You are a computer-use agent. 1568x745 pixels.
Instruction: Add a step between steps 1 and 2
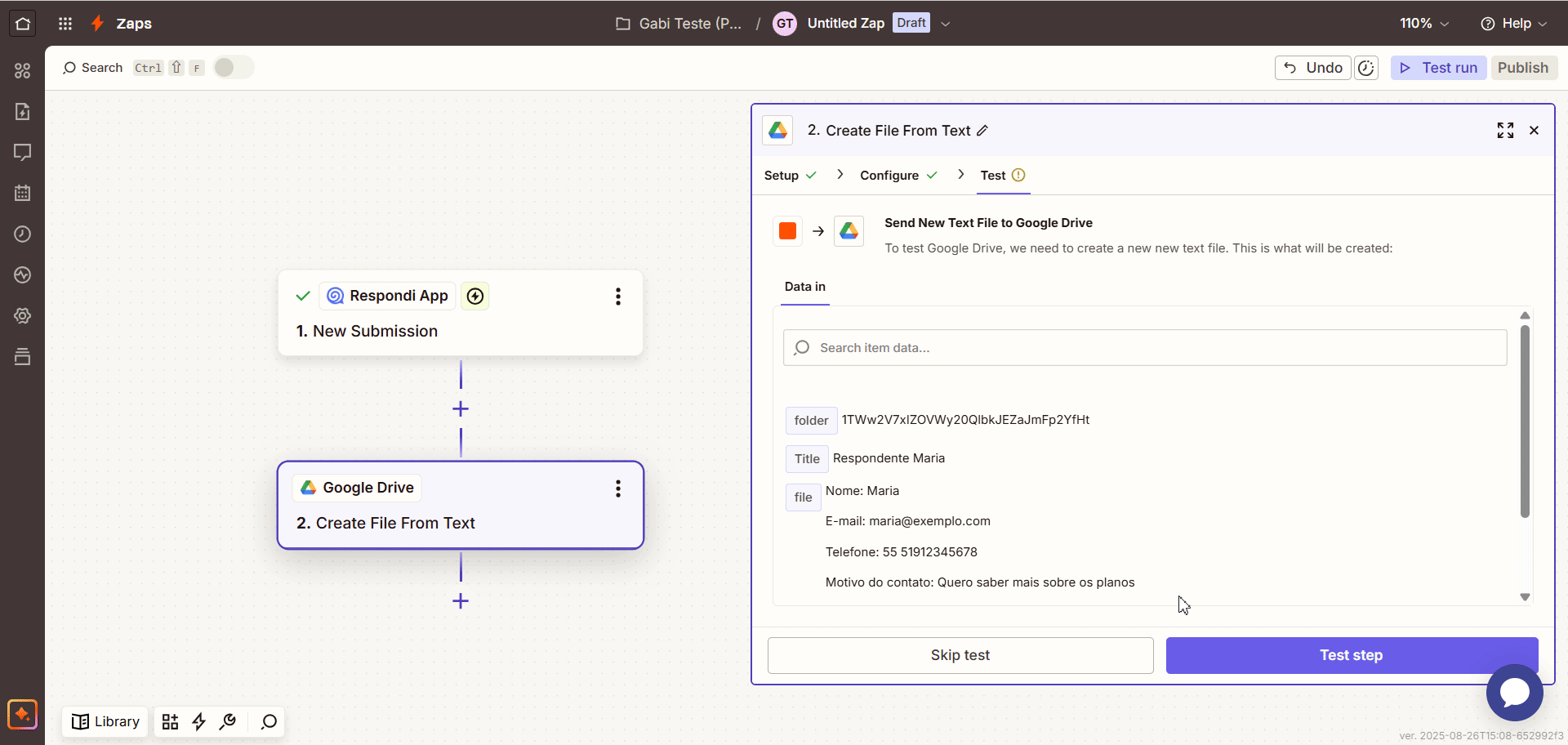(461, 408)
